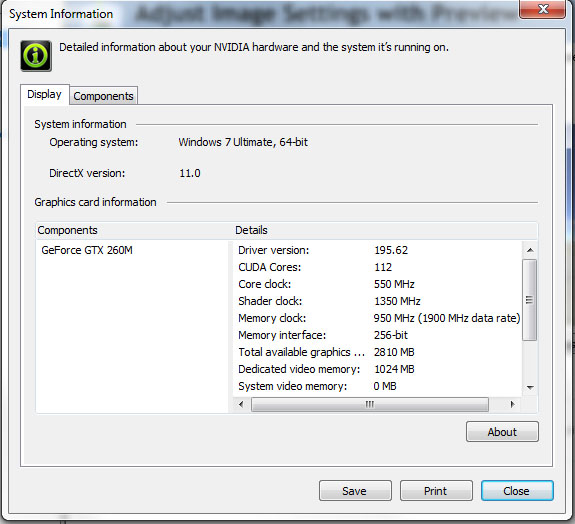Select Dedicated video memory value 1024 MB
Viewport: 575px width, 524px height.
(x=394, y=369)
